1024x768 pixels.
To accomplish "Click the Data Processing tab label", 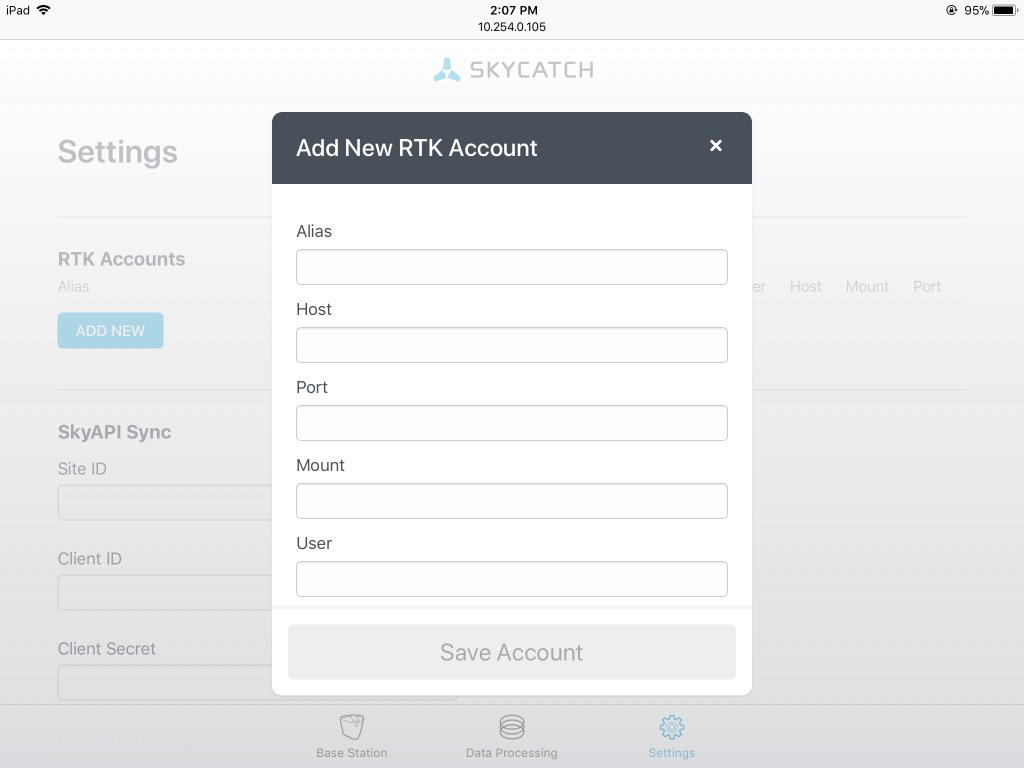I will 512,753.
